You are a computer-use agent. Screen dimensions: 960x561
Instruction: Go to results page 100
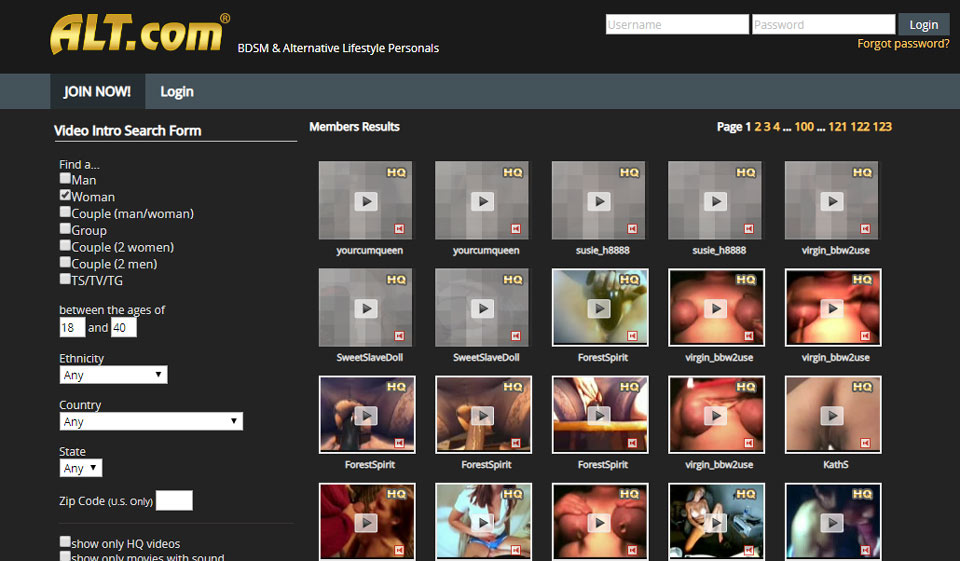[804, 127]
